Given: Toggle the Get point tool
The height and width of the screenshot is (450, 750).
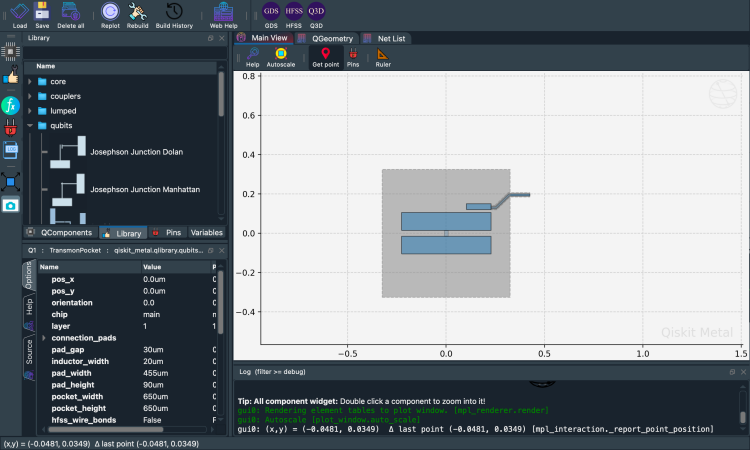Looking at the screenshot, I should point(326,57).
